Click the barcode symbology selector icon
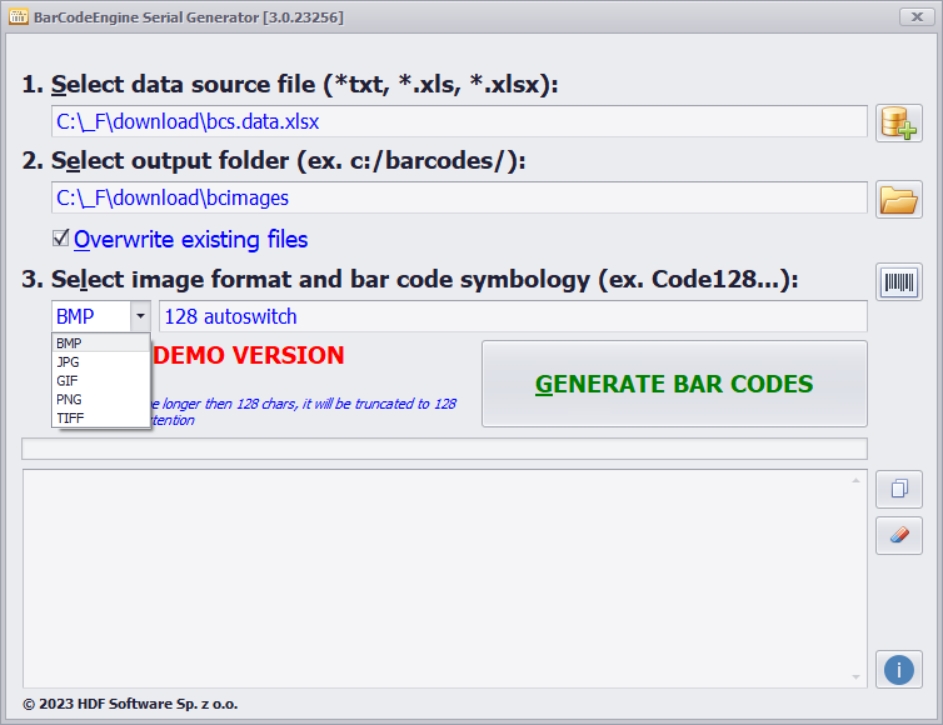The image size is (943, 725). [x=898, y=283]
